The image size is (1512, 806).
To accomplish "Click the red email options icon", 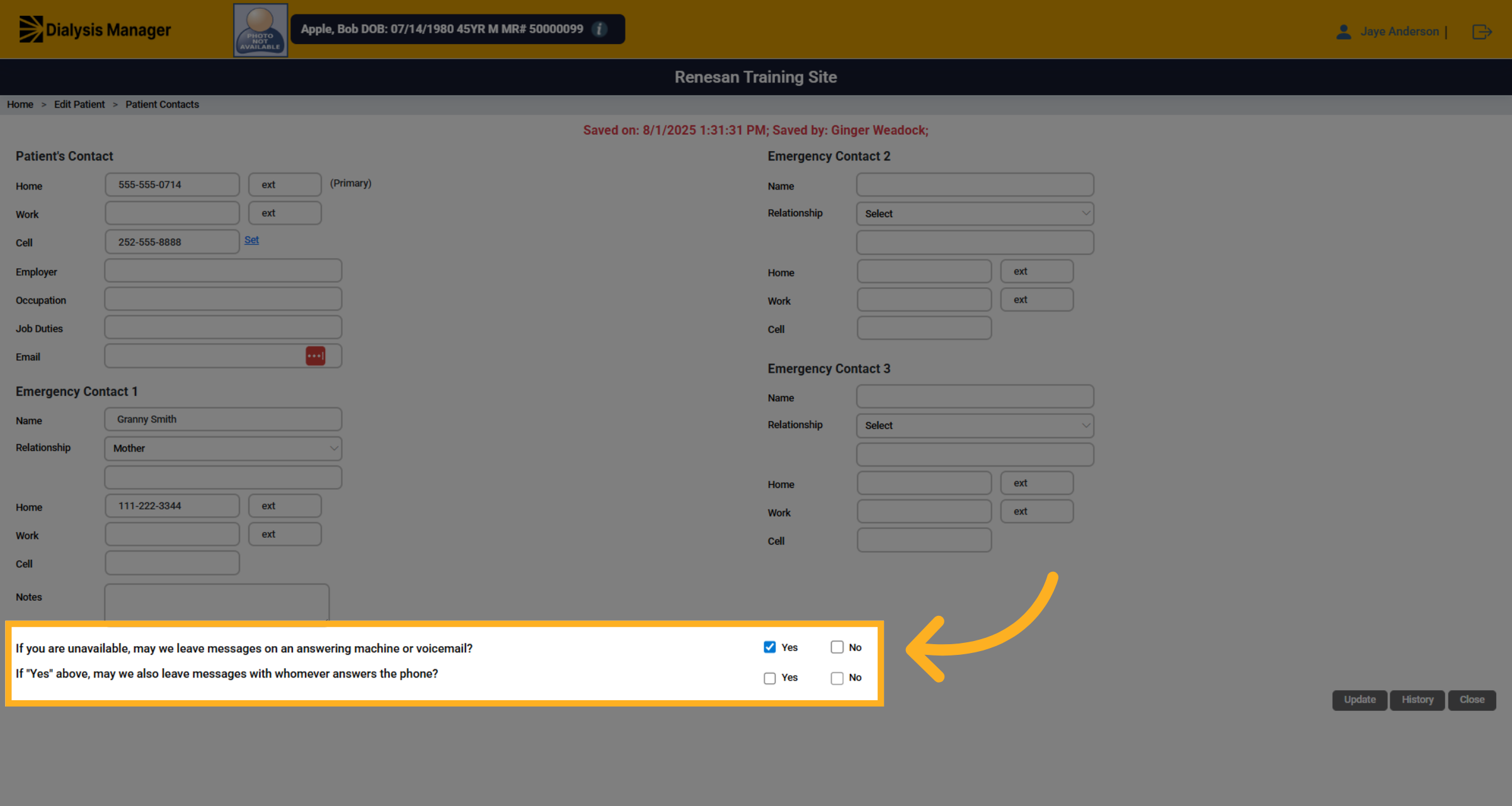I will tap(316, 356).
